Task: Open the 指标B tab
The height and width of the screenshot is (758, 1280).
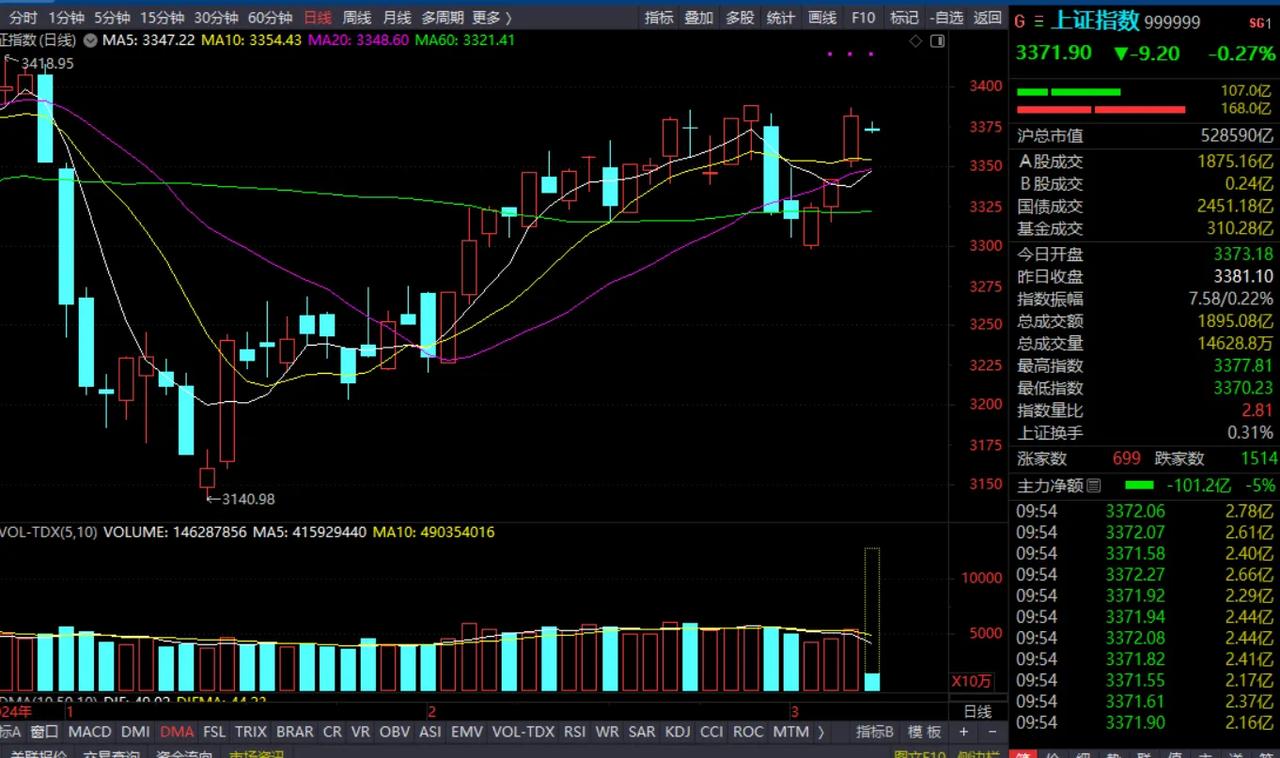Action: tap(875, 732)
